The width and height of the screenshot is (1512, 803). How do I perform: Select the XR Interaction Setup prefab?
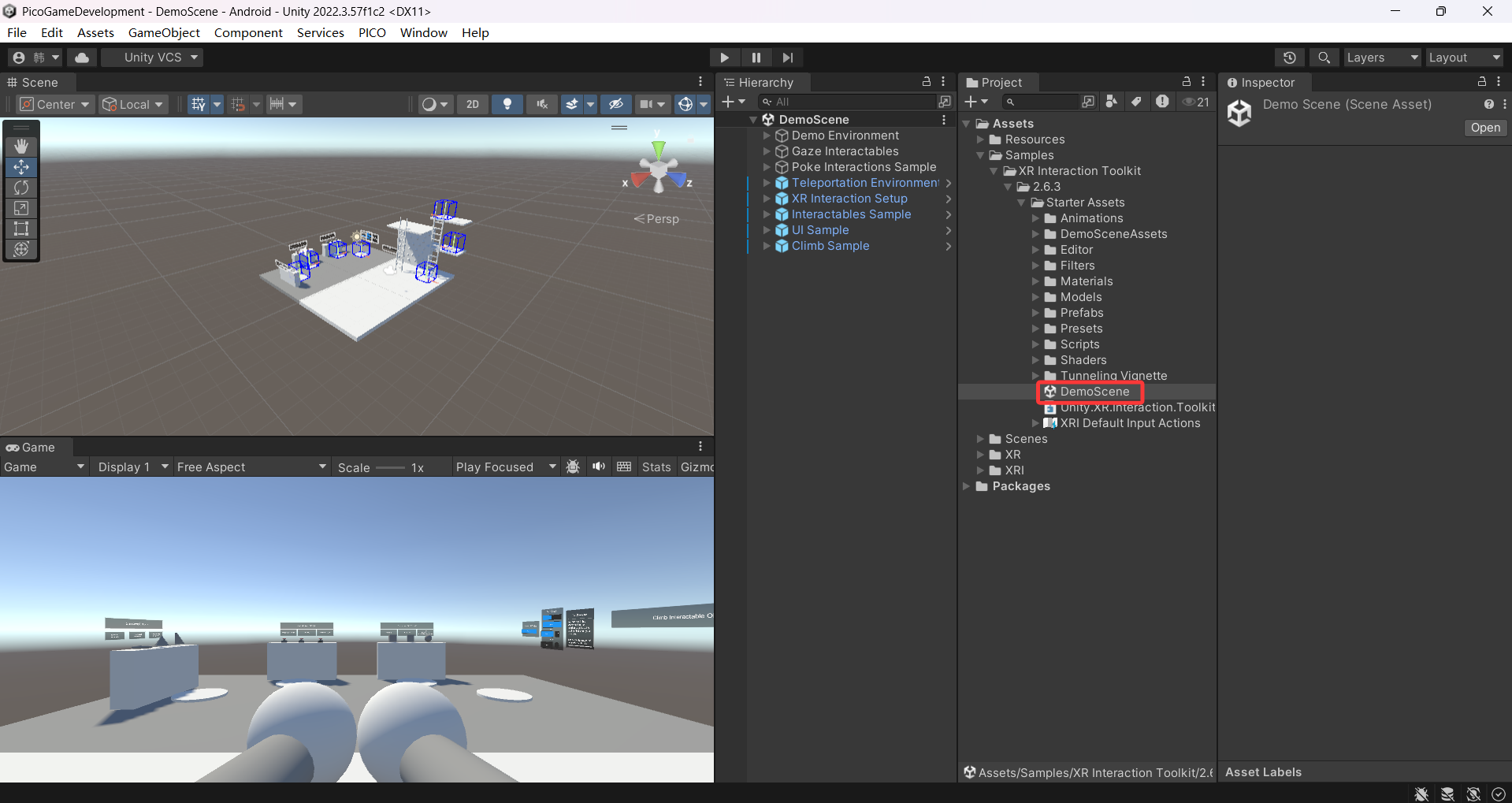tap(849, 199)
